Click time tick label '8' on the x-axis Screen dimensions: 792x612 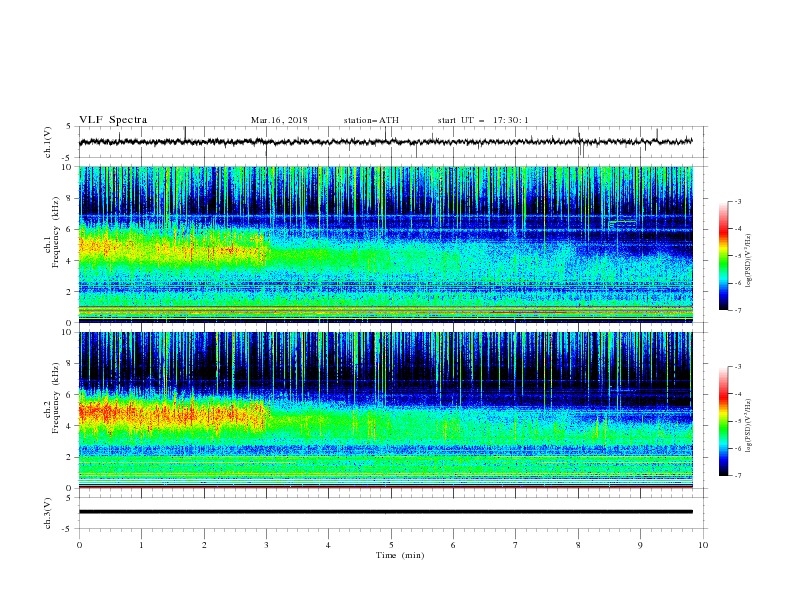click(x=578, y=545)
